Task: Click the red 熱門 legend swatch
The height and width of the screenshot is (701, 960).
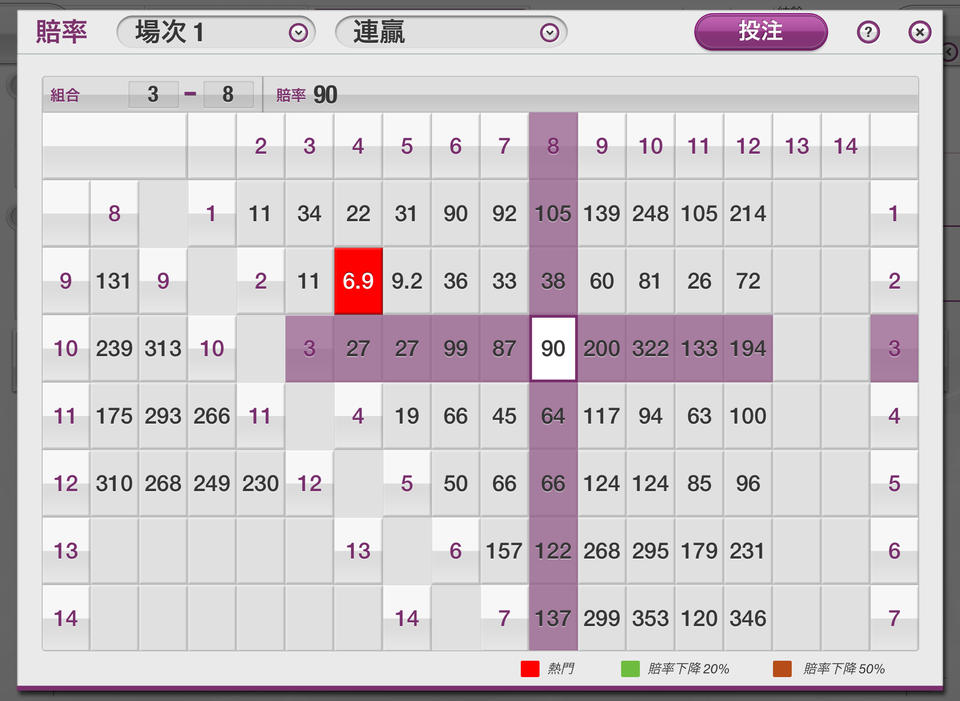Action: pos(530,669)
